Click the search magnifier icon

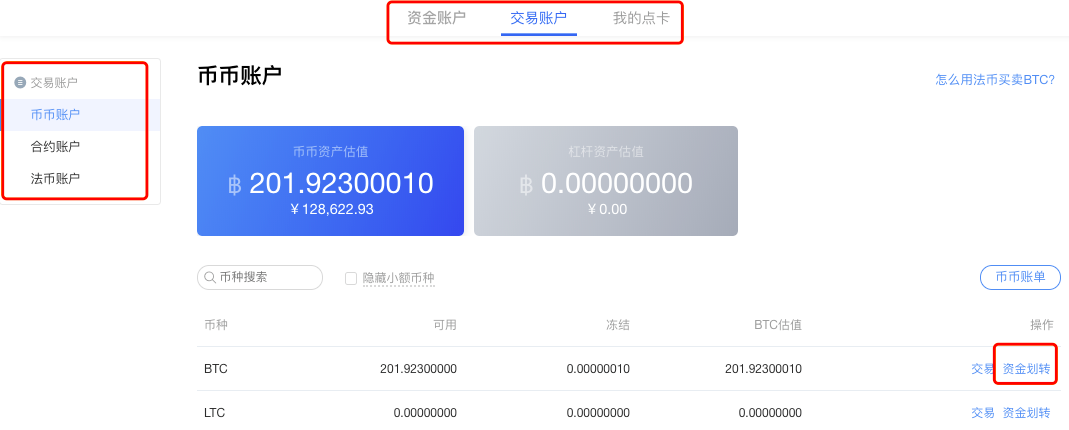tap(210, 278)
